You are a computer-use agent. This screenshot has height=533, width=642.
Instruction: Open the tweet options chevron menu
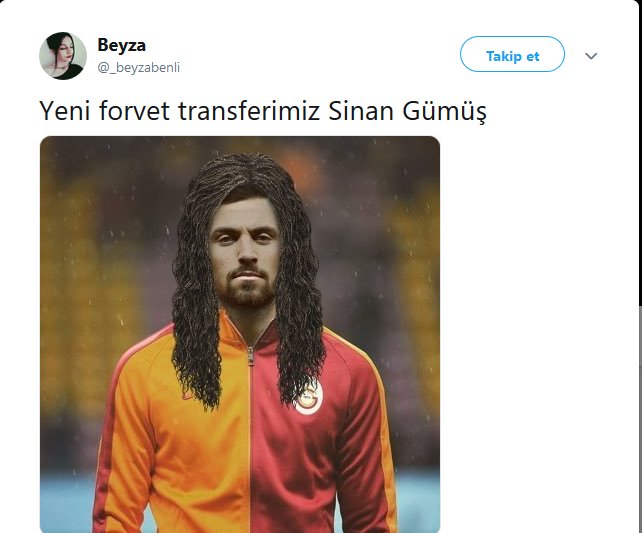tap(591, 56)
